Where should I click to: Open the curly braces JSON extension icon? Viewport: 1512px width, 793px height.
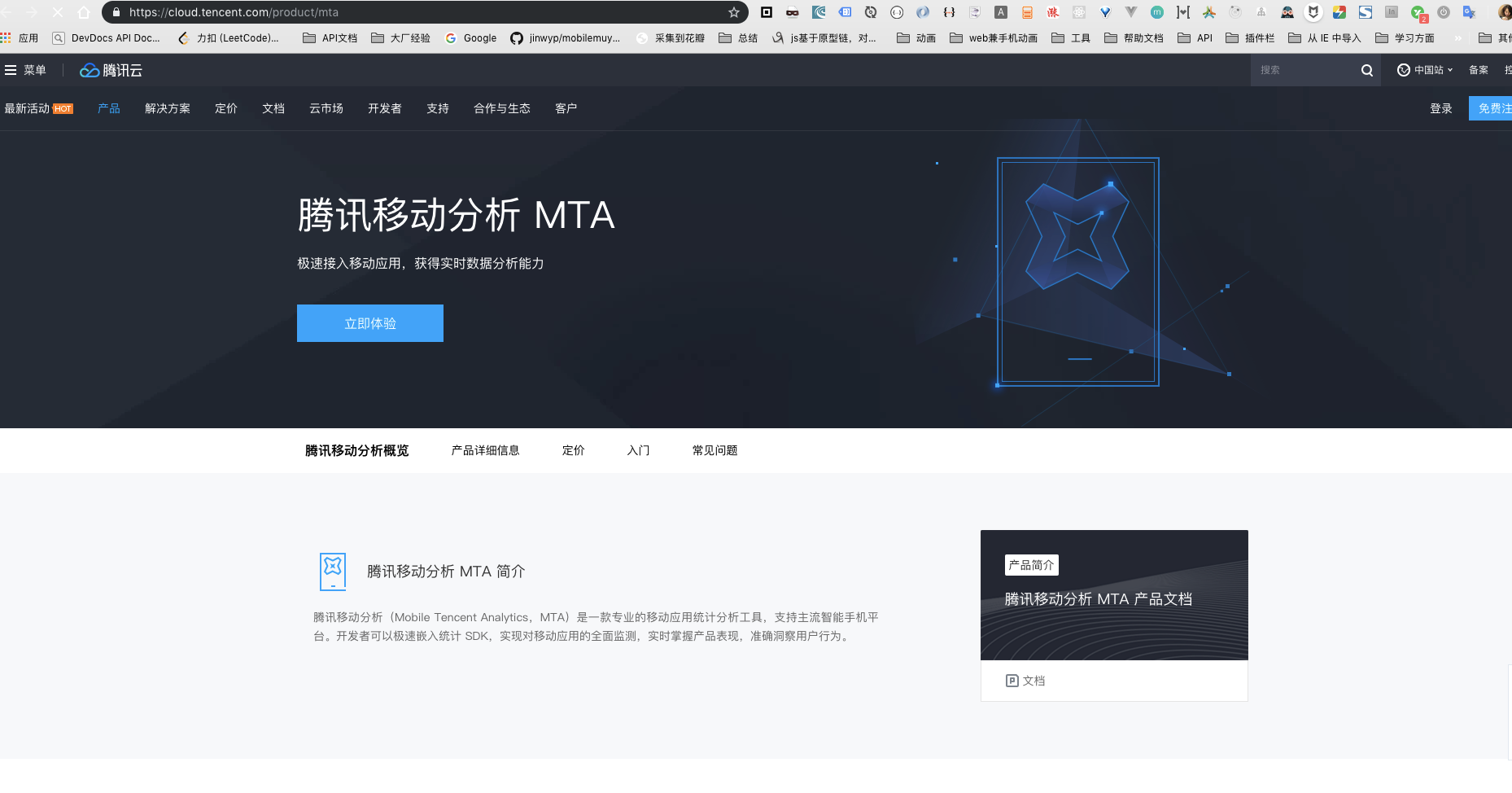coord(949,12)
